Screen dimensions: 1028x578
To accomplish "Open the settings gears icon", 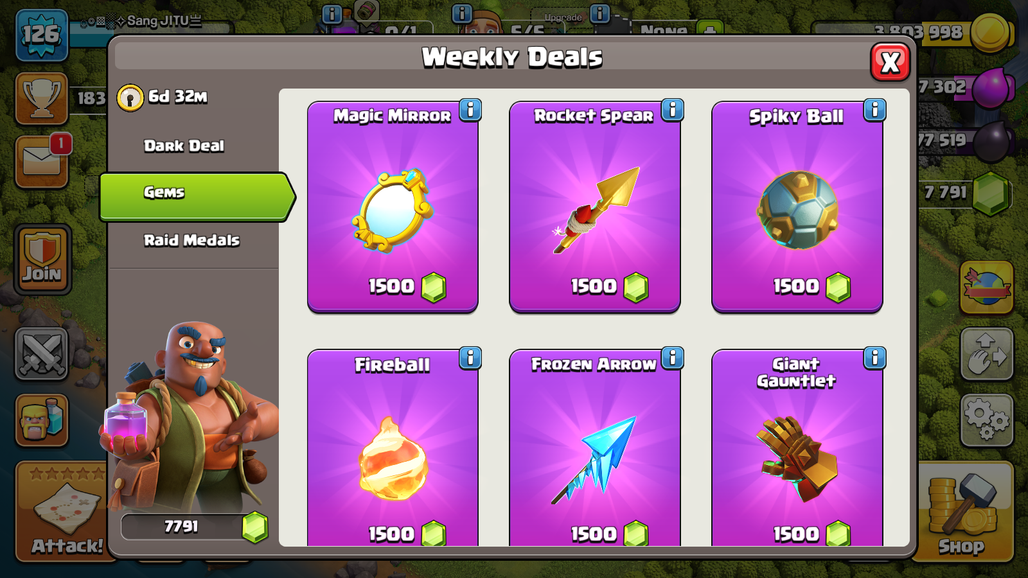I will click(987, 419).
